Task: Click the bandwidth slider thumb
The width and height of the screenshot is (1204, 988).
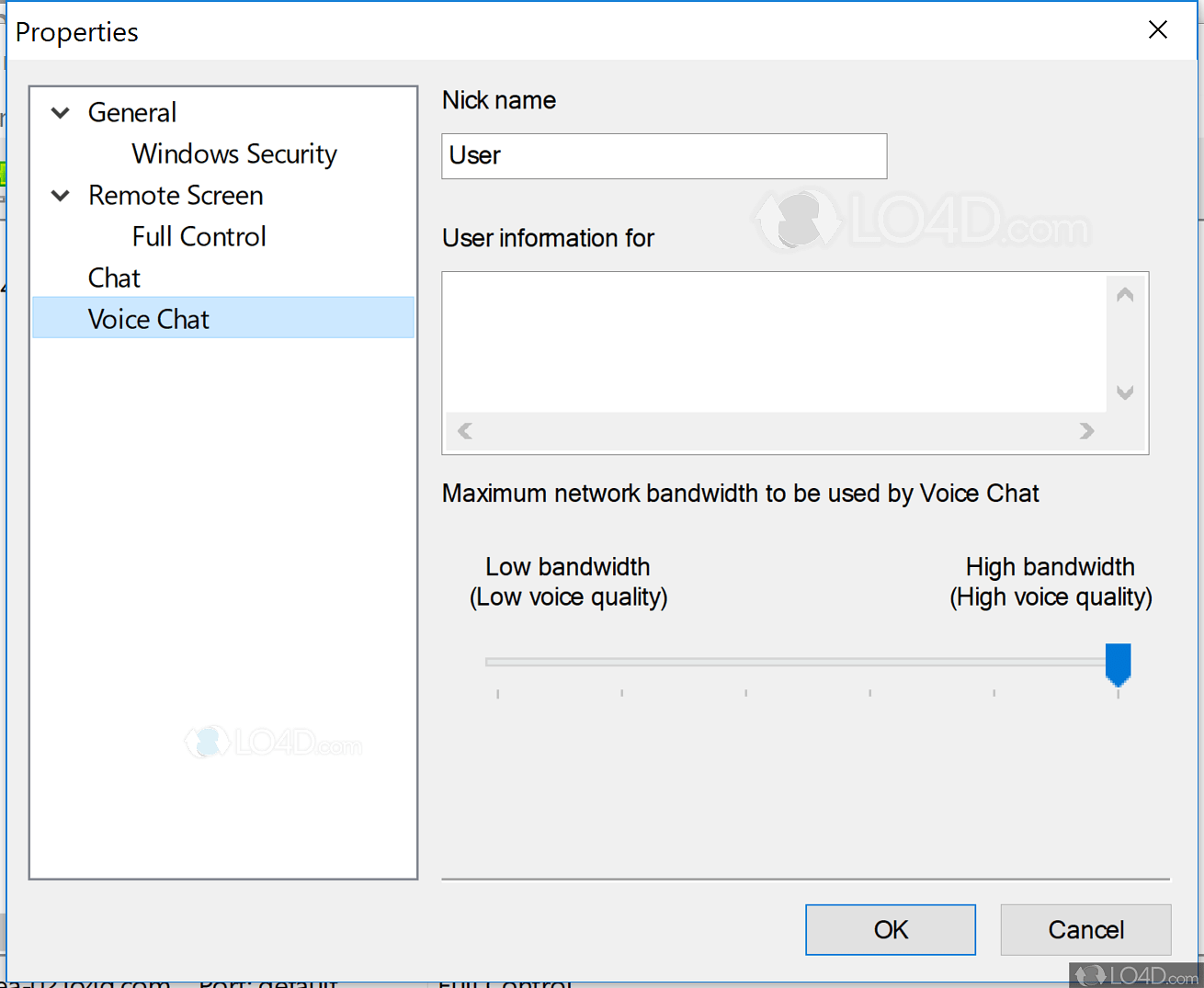Action: click(x=1118, y=664)
